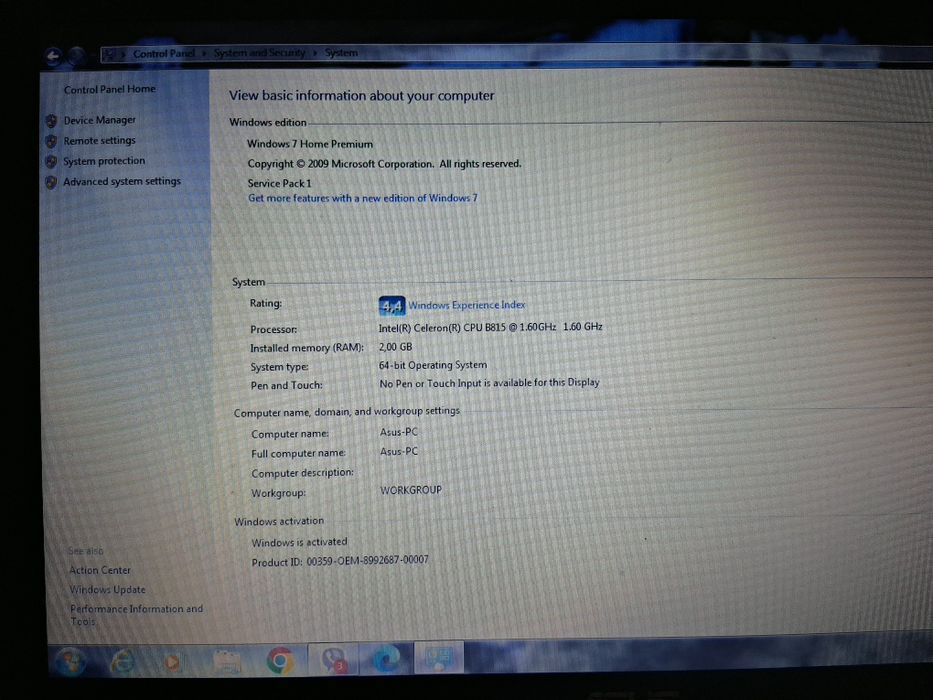Go to the System and Security breadcrumb
This screenshot has width=933, height=700.
point(259,53)
